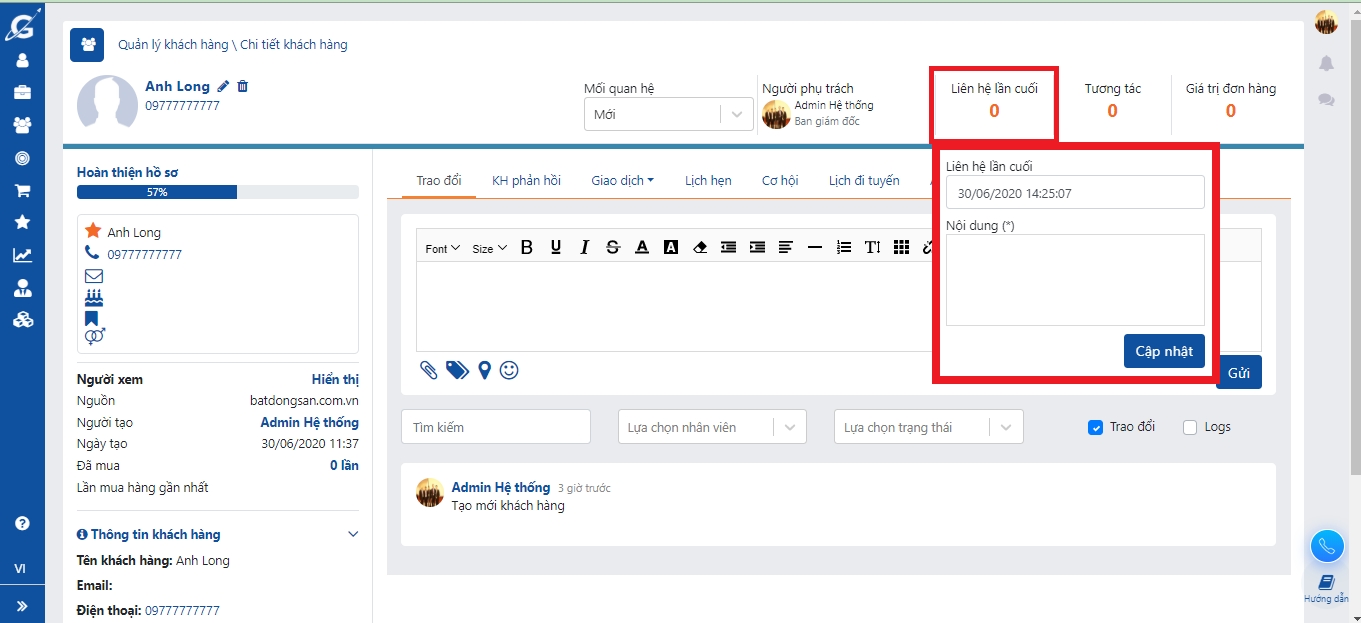Open the emoji smiley picker

(x=509, y=371)
